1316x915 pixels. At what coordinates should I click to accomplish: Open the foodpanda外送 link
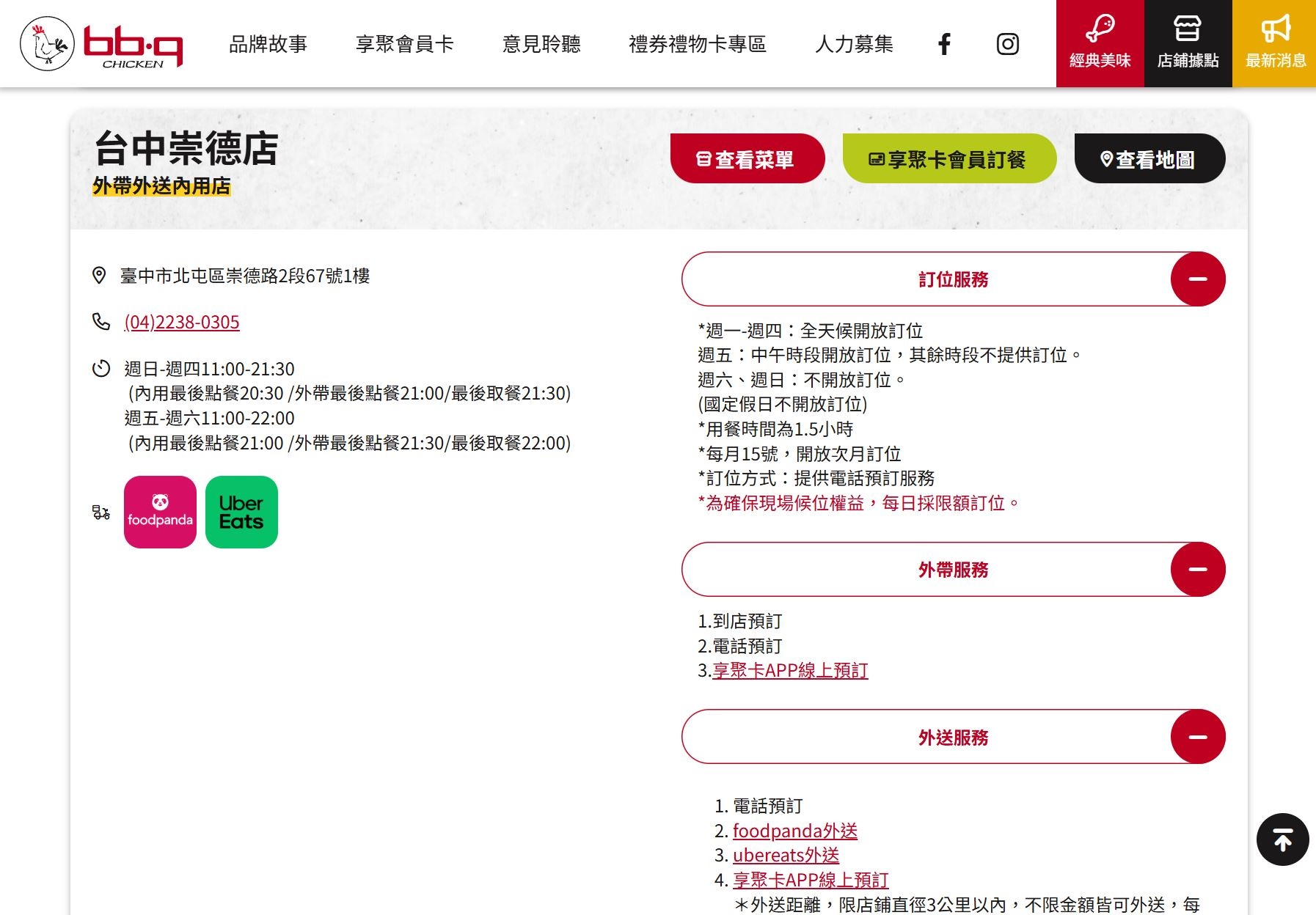(x=795, y=831)
